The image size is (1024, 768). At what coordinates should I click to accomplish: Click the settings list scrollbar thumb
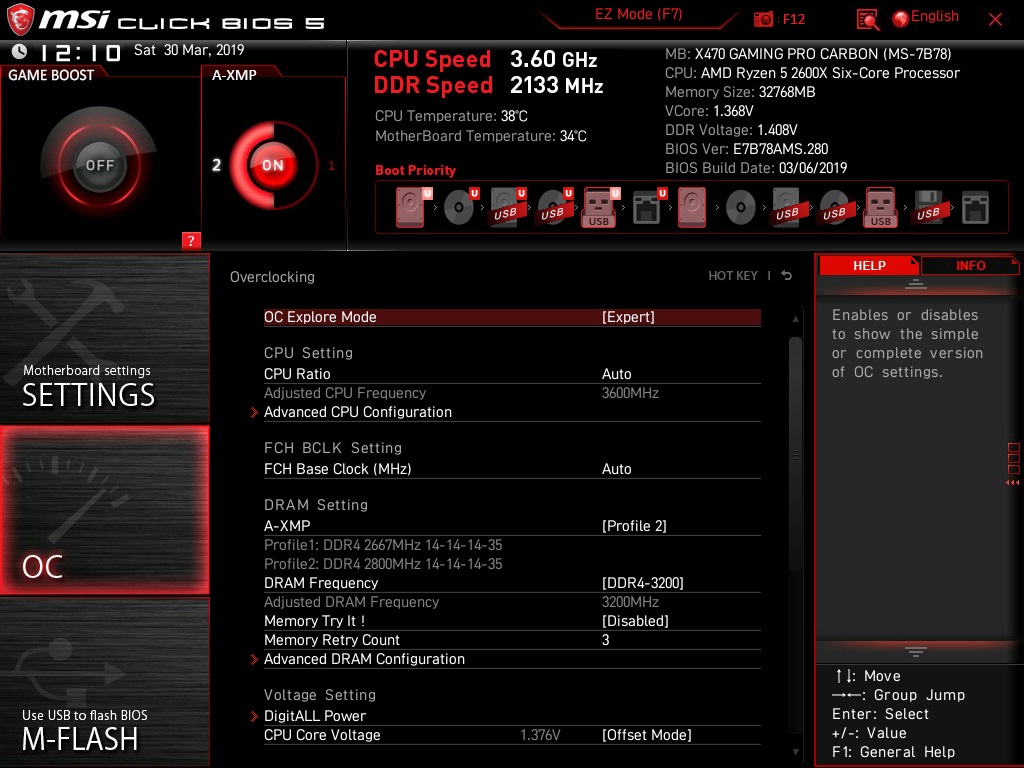[795, 454]
